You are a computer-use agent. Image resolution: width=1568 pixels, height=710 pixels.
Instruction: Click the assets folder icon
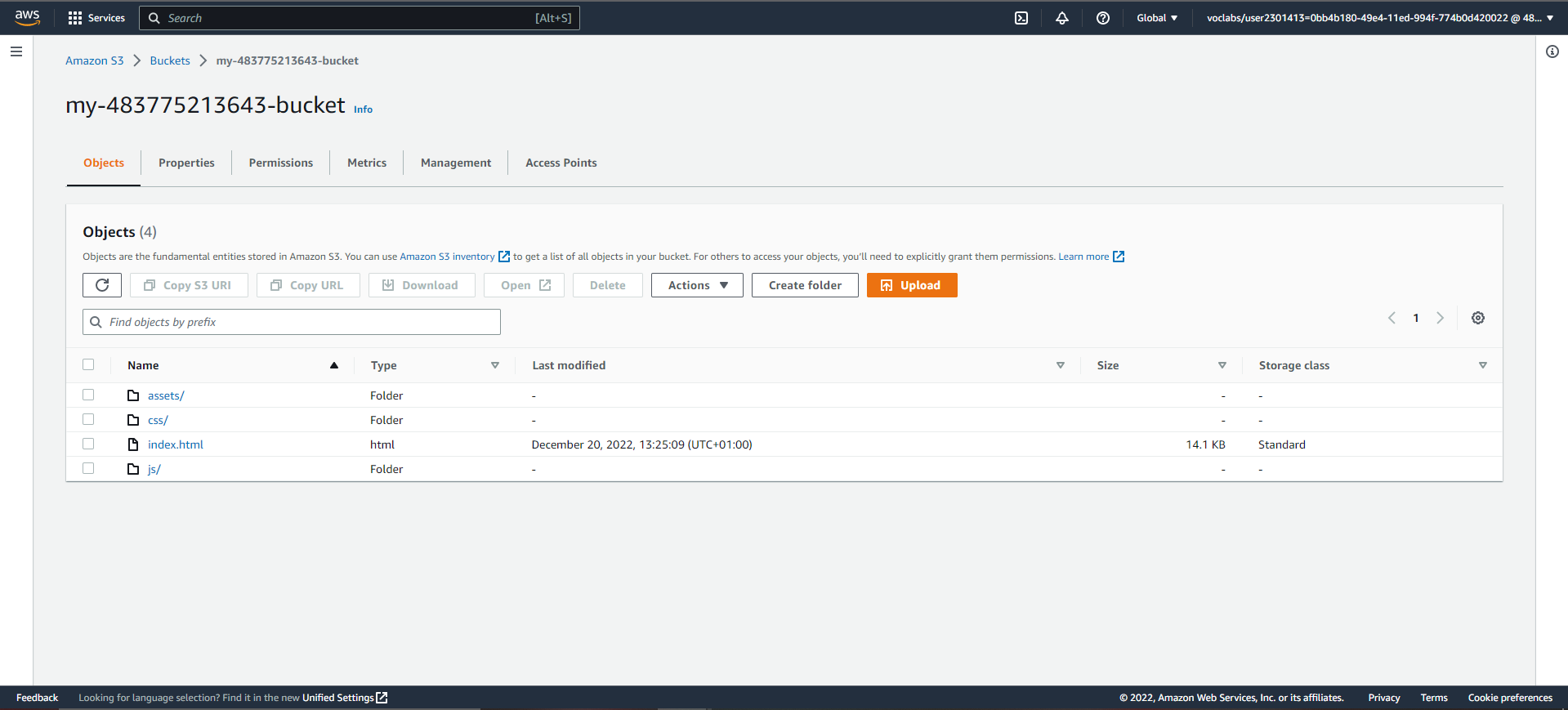pyautogui.click(x=133, y=395)
